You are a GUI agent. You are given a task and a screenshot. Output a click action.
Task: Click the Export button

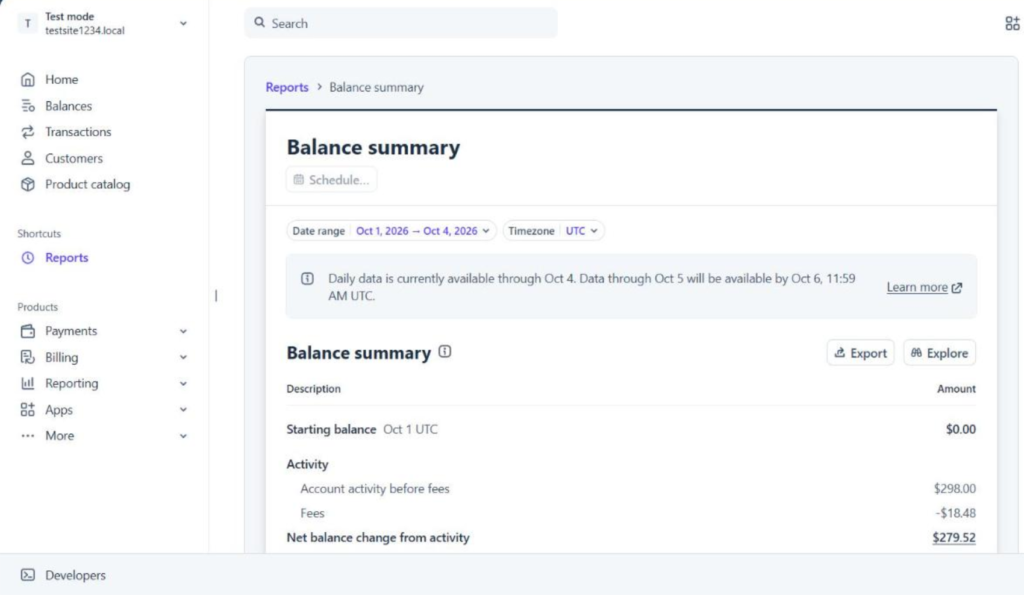(860, 353)
